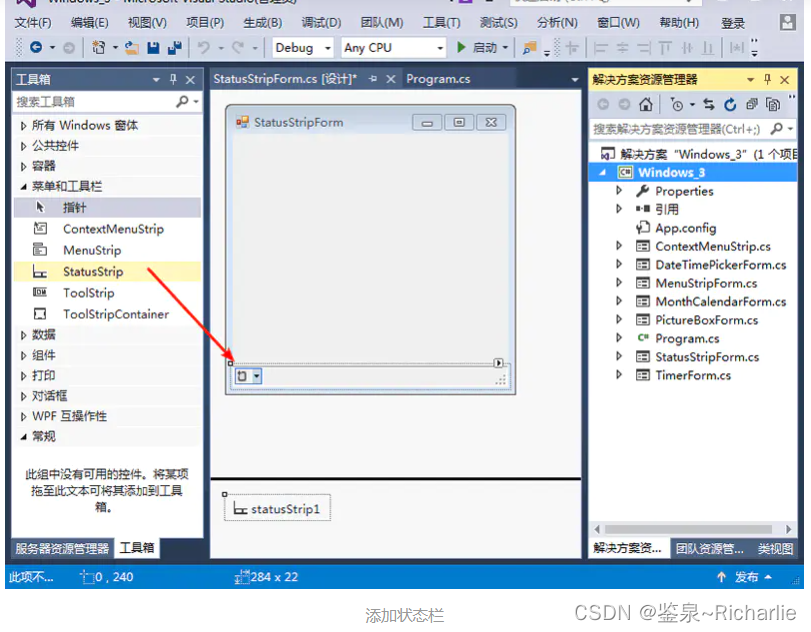Open the 生成(B) menu
This screenshot has height=632, width=811.
point(263,23)
